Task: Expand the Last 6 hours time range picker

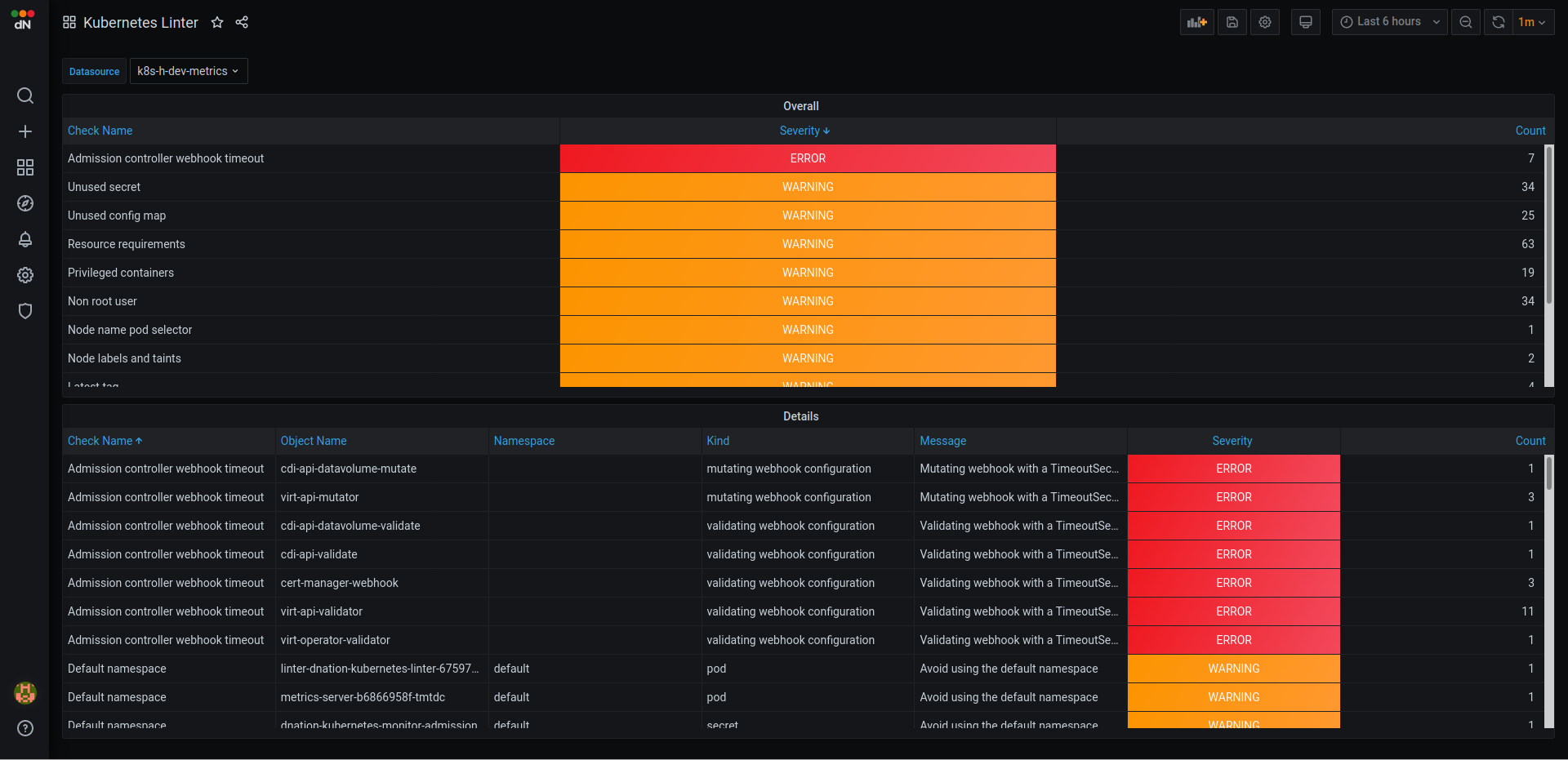Action: [1388, 22]
